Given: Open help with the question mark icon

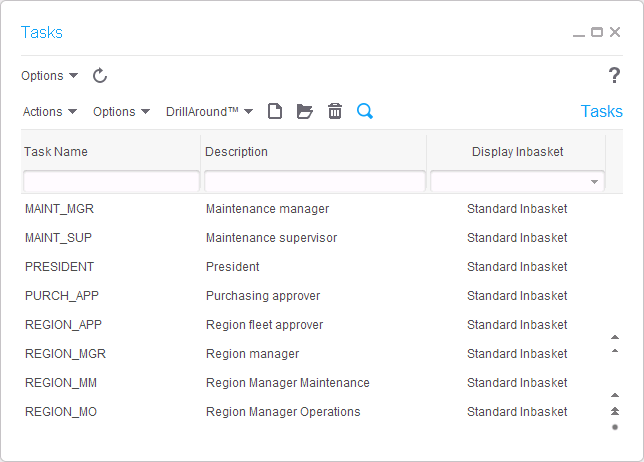Looking at the screenshot, I should (x=615, y=76).
